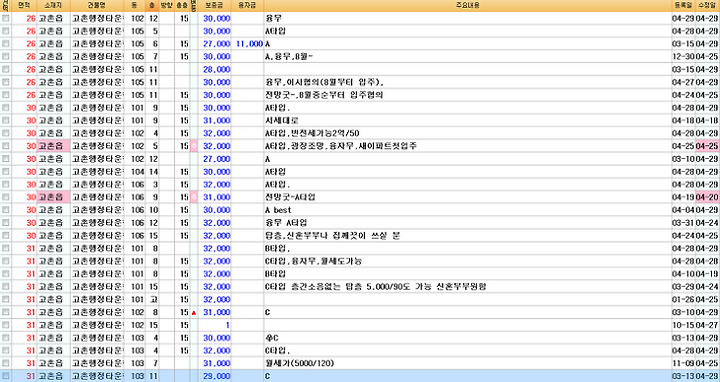This screenshot has width=720, height=382.
Task: Click the 방향 column header
Action: [x=166, y=6]
